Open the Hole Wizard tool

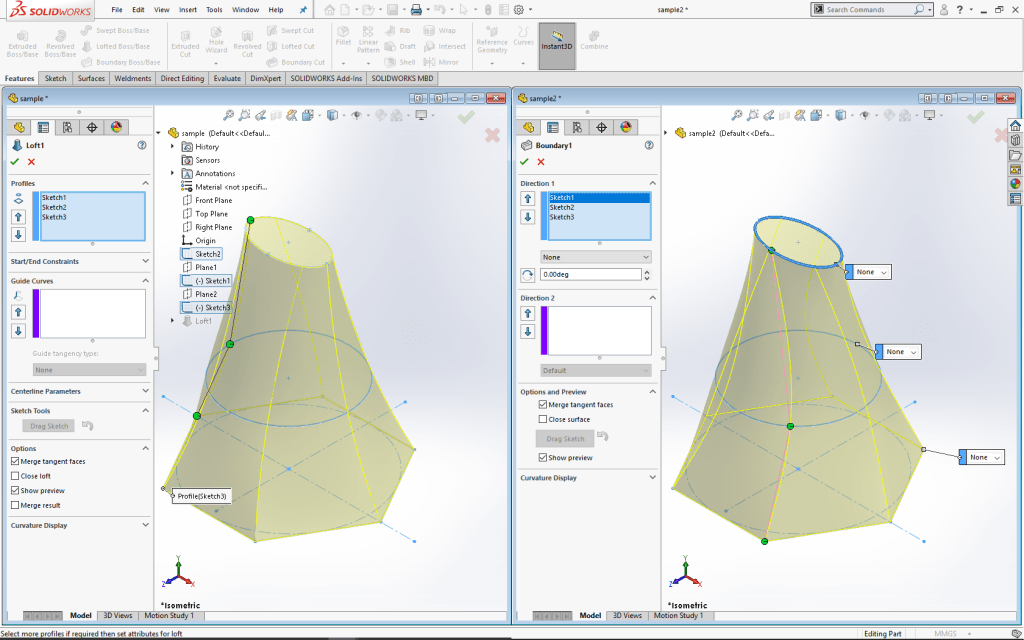point(215,40)
